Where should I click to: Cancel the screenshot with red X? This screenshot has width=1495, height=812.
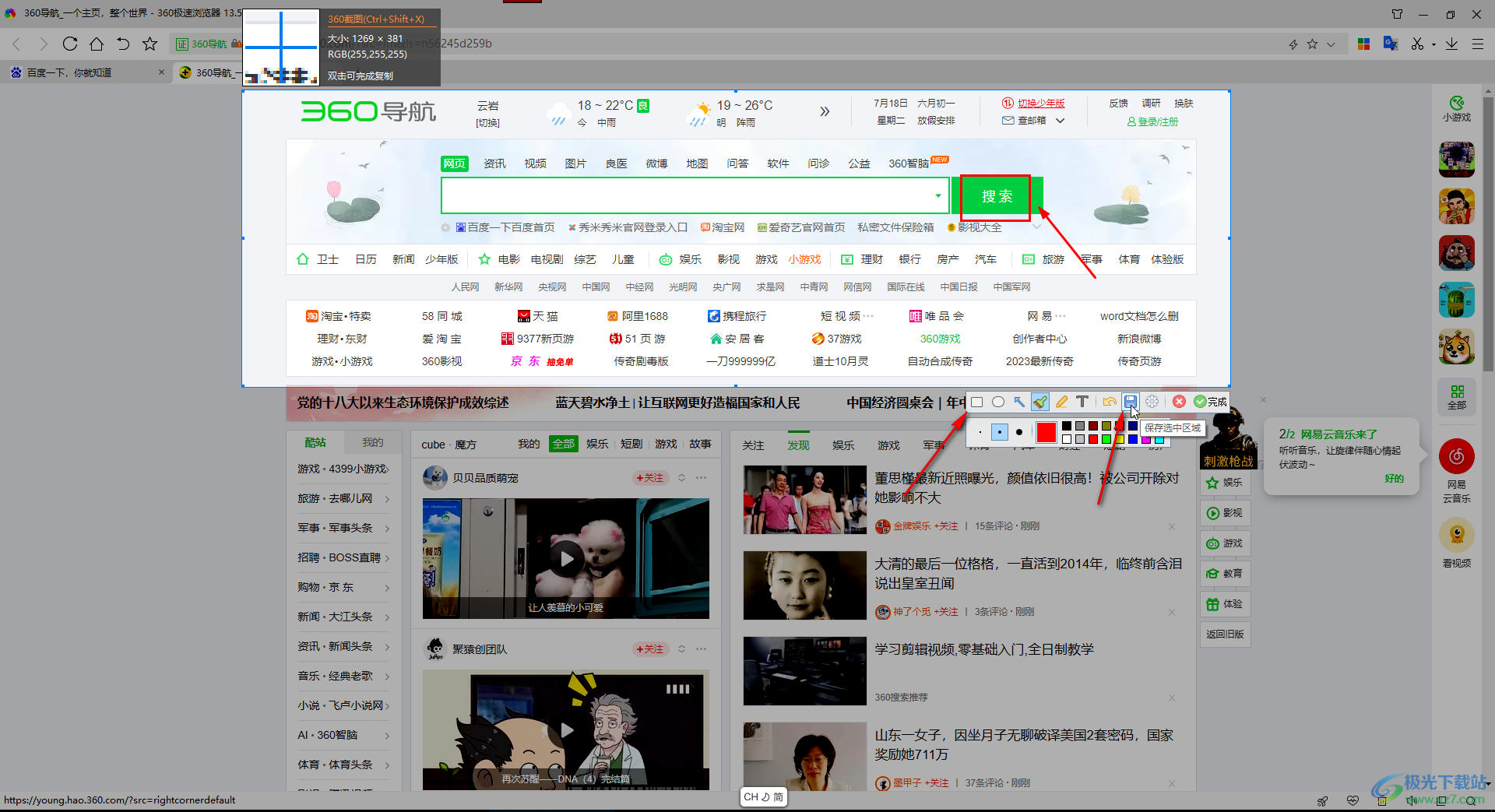pos(1179,402)
